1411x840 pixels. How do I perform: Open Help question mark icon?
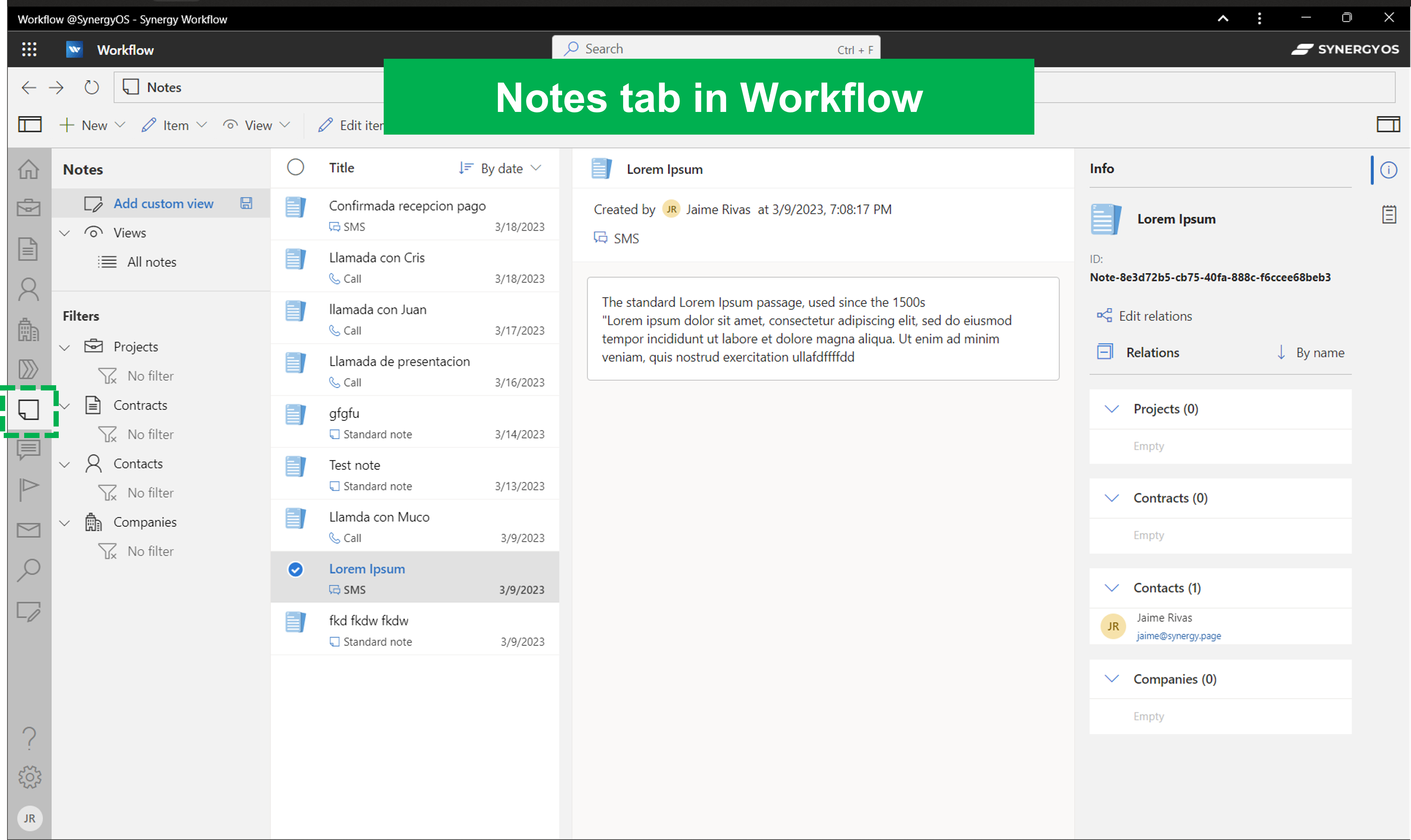click(x=29, y=738)
